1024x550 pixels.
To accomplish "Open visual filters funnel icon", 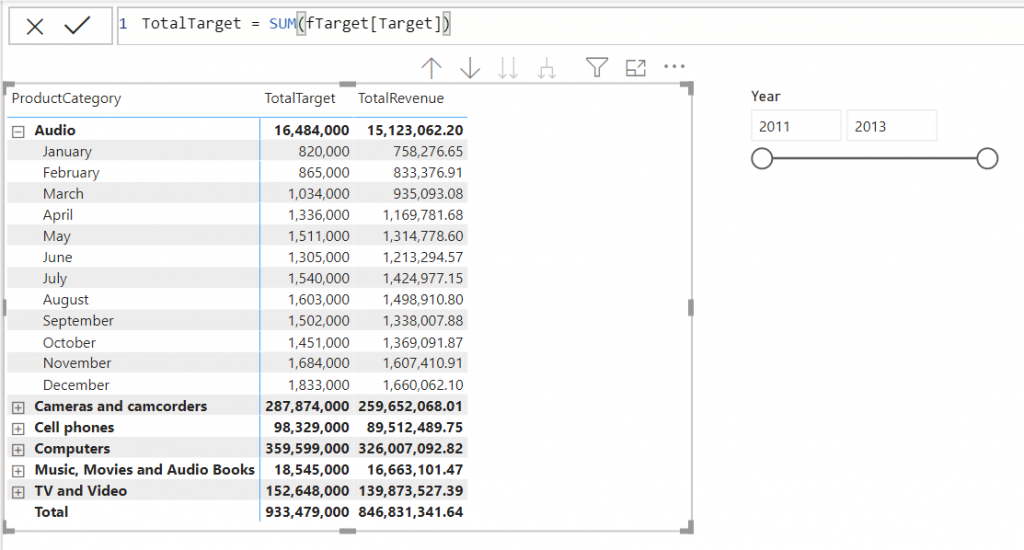I will click(x=597, y=67).
